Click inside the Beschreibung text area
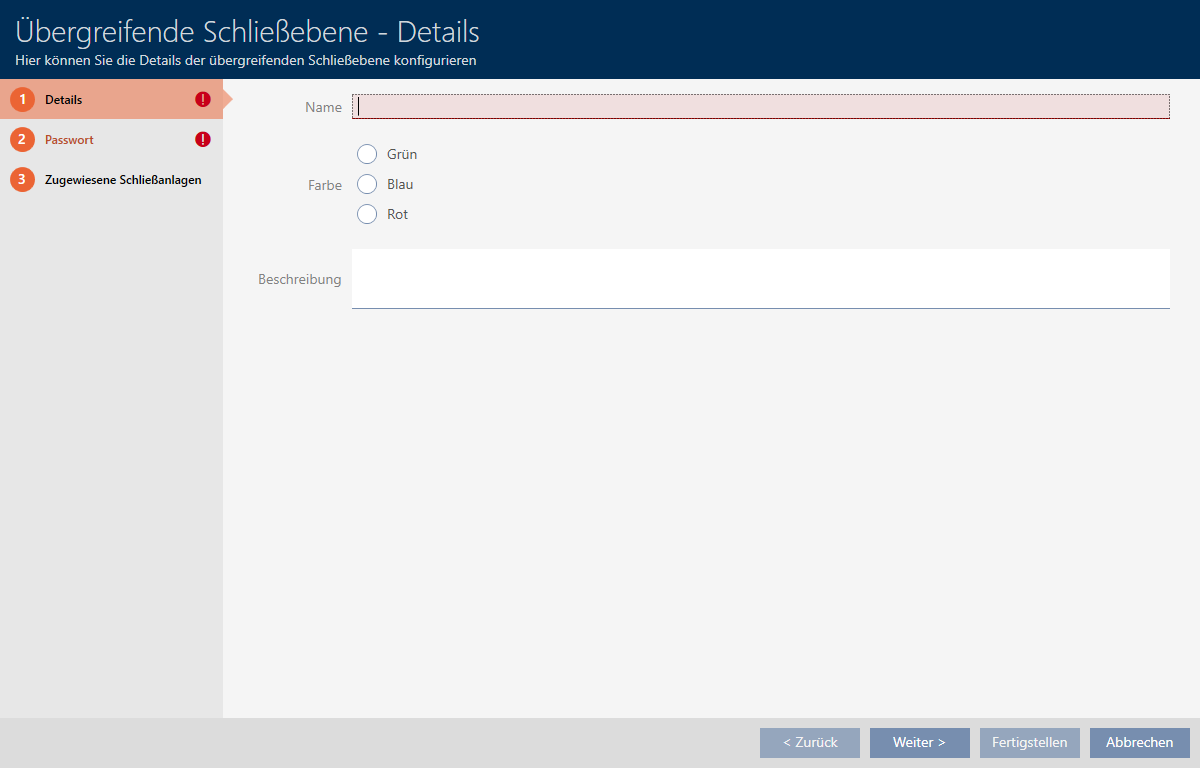Screen dimensions: 1200x768 (x=760, y=278)
